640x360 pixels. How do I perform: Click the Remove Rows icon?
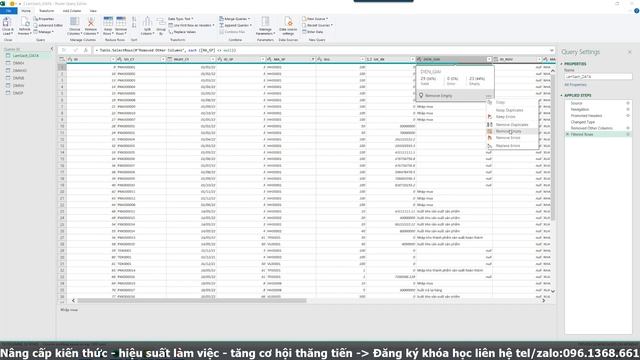[121, 22]
